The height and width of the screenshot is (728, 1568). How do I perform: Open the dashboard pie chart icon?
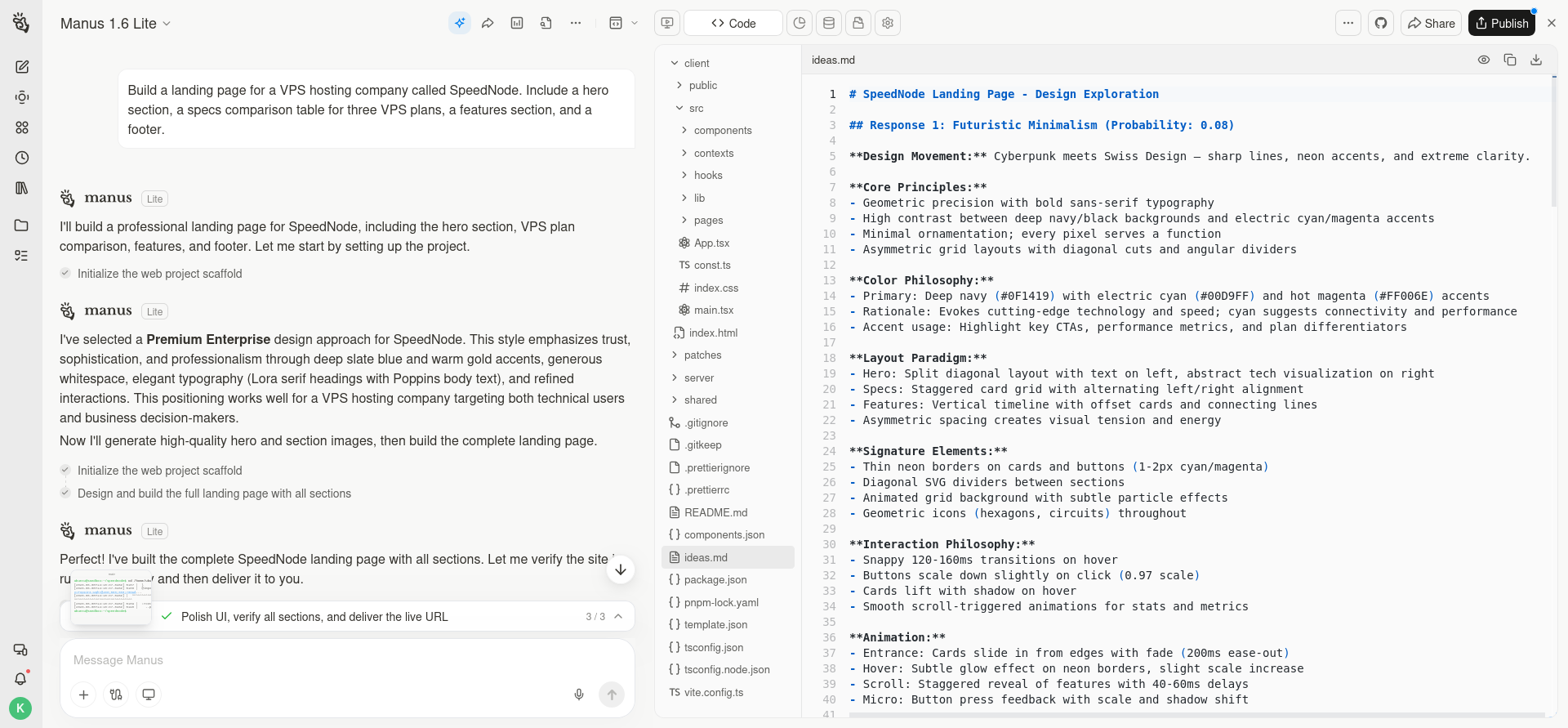800,23
